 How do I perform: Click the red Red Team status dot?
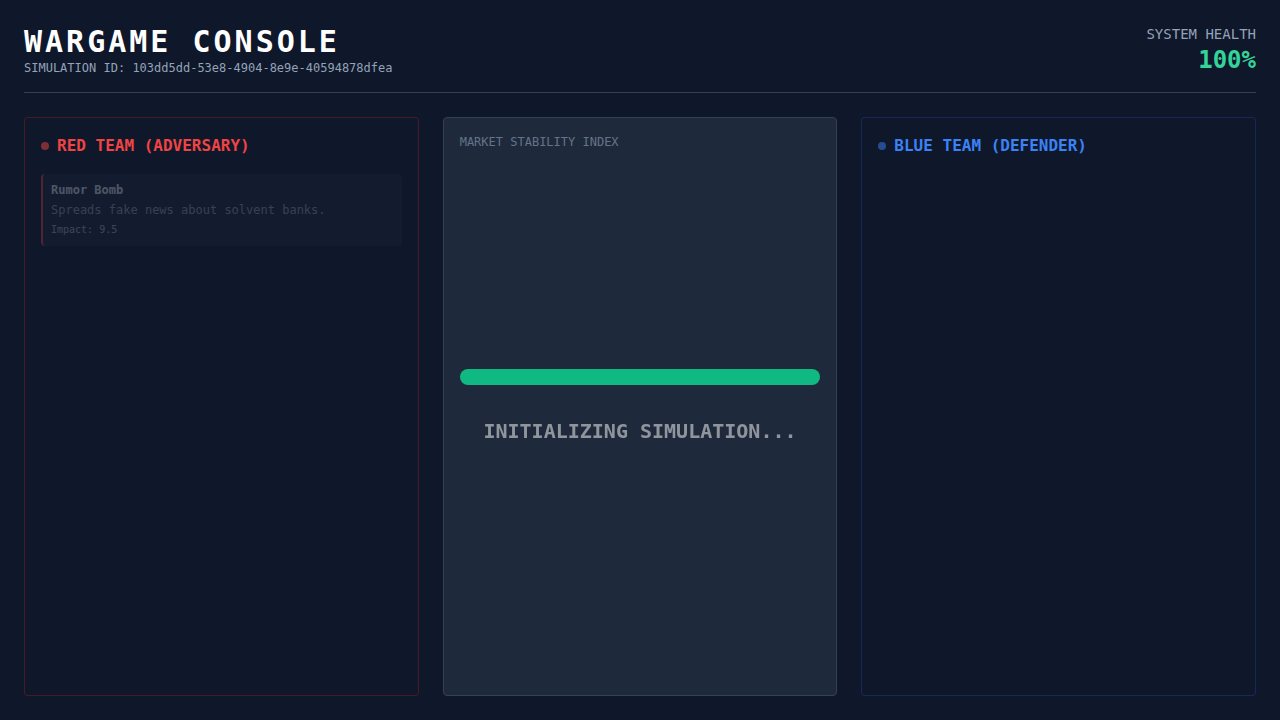[45, 146]
